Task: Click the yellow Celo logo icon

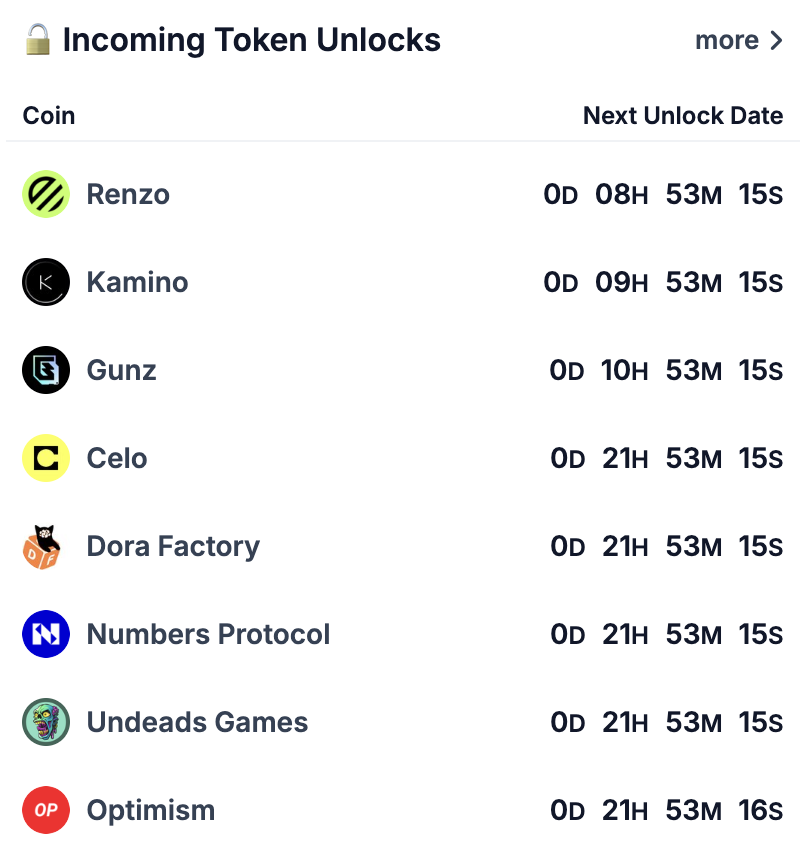Action: 46,458
